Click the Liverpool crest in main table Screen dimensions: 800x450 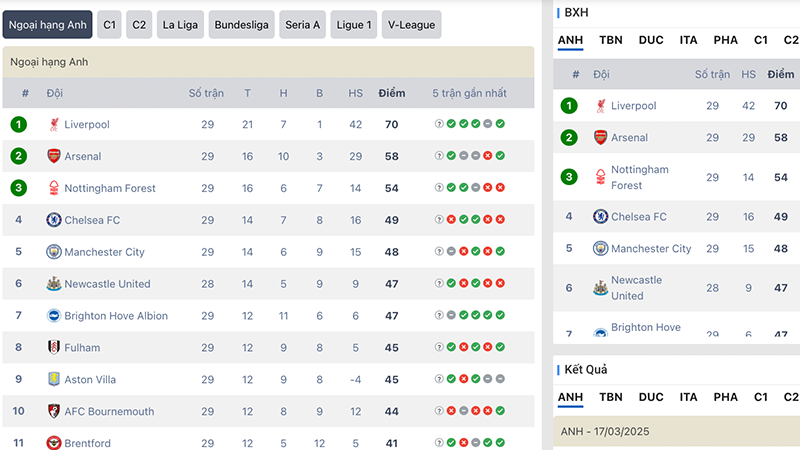pyautogui.click(x=54, y=124)
